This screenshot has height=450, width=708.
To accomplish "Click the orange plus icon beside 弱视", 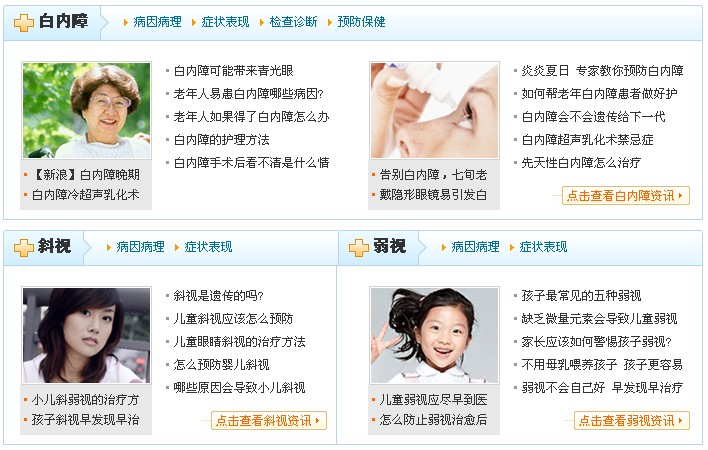I will [x=359, y=248].
